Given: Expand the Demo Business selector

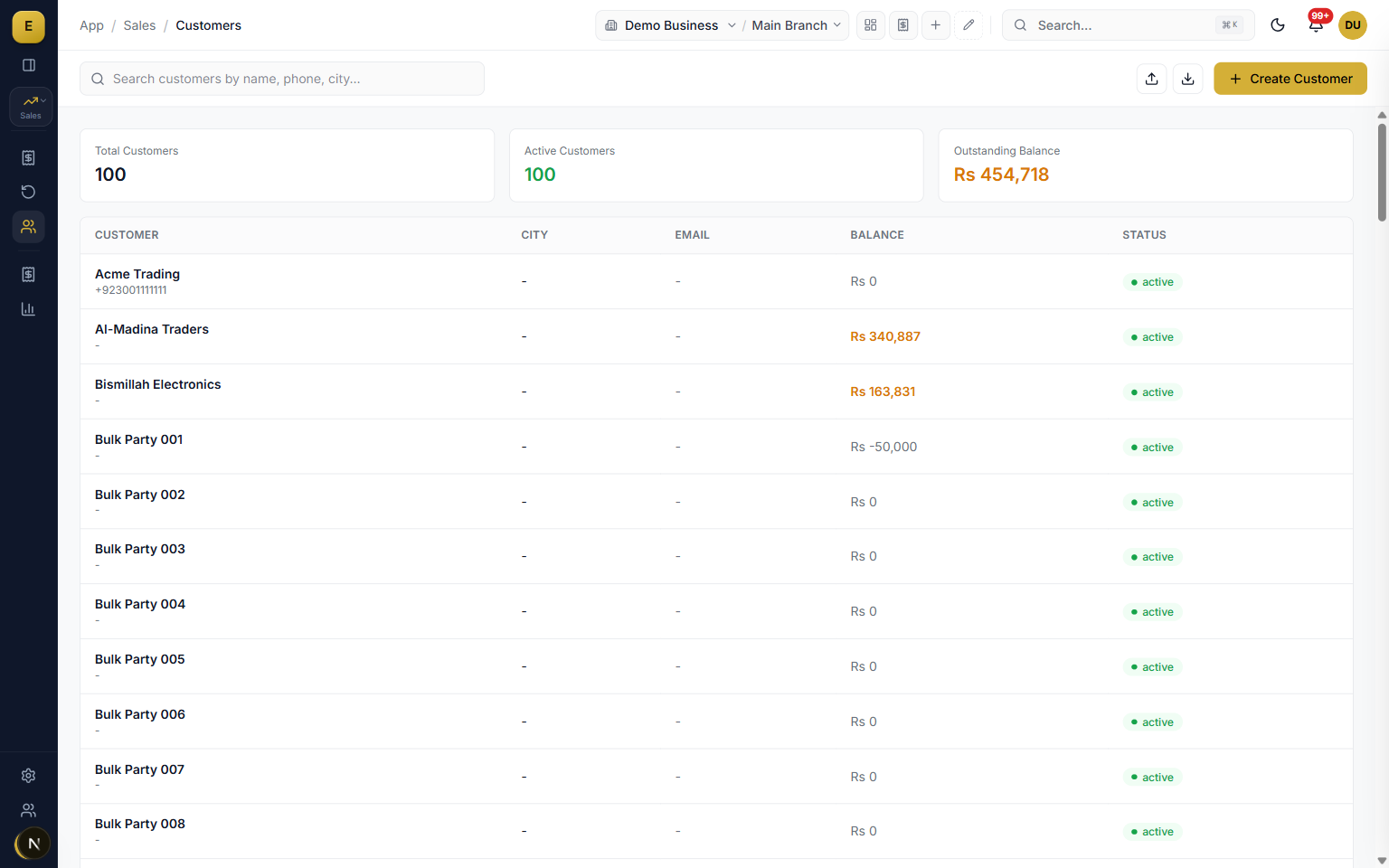Looking at the screenshot, I should pos(670,25).
